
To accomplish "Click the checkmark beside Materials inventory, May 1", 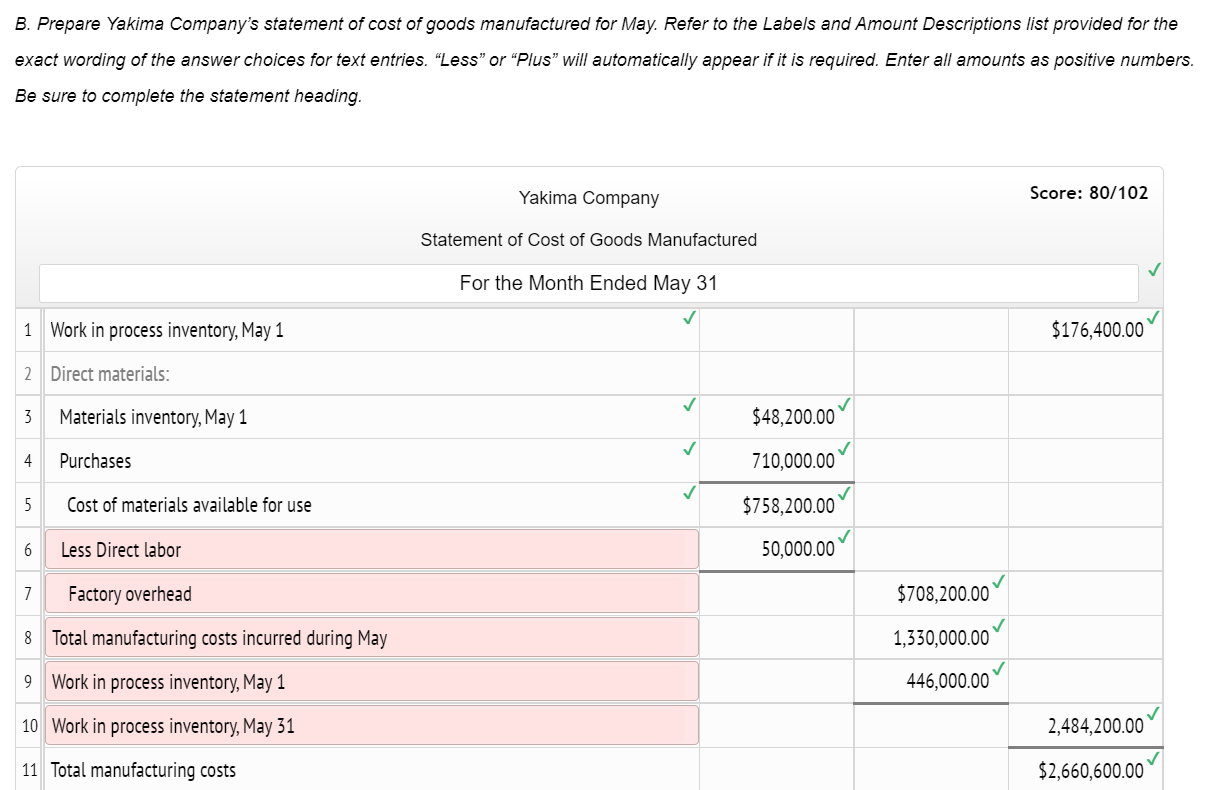I will pos(688,405).
